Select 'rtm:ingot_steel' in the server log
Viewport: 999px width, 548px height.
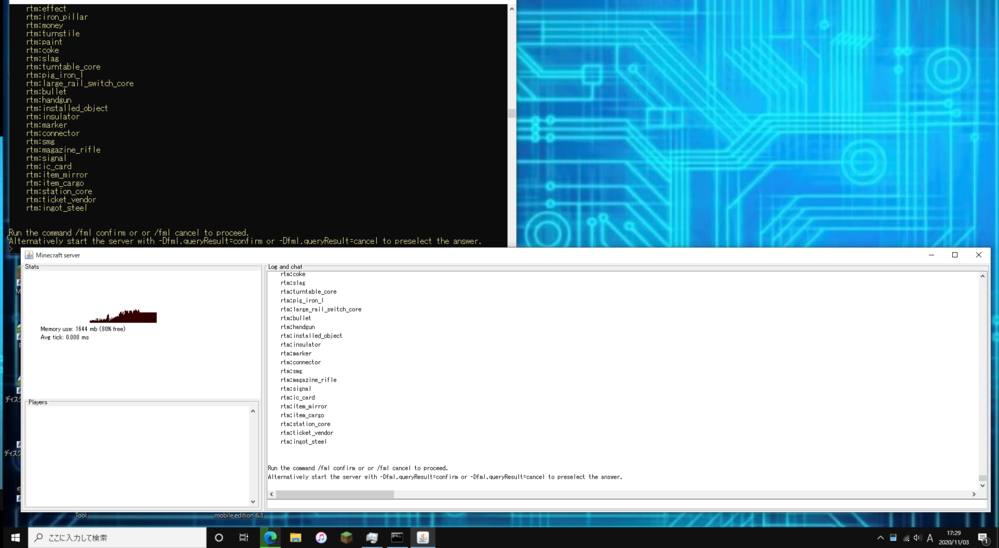pyautogui.click(x=303, y=441)
